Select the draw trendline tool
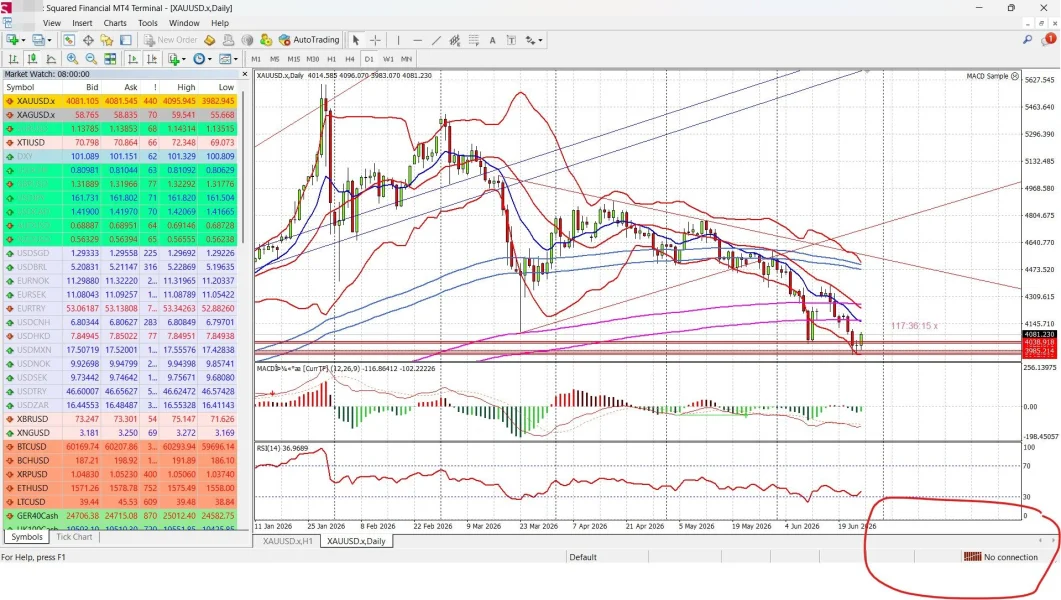 tap(436, 41)
